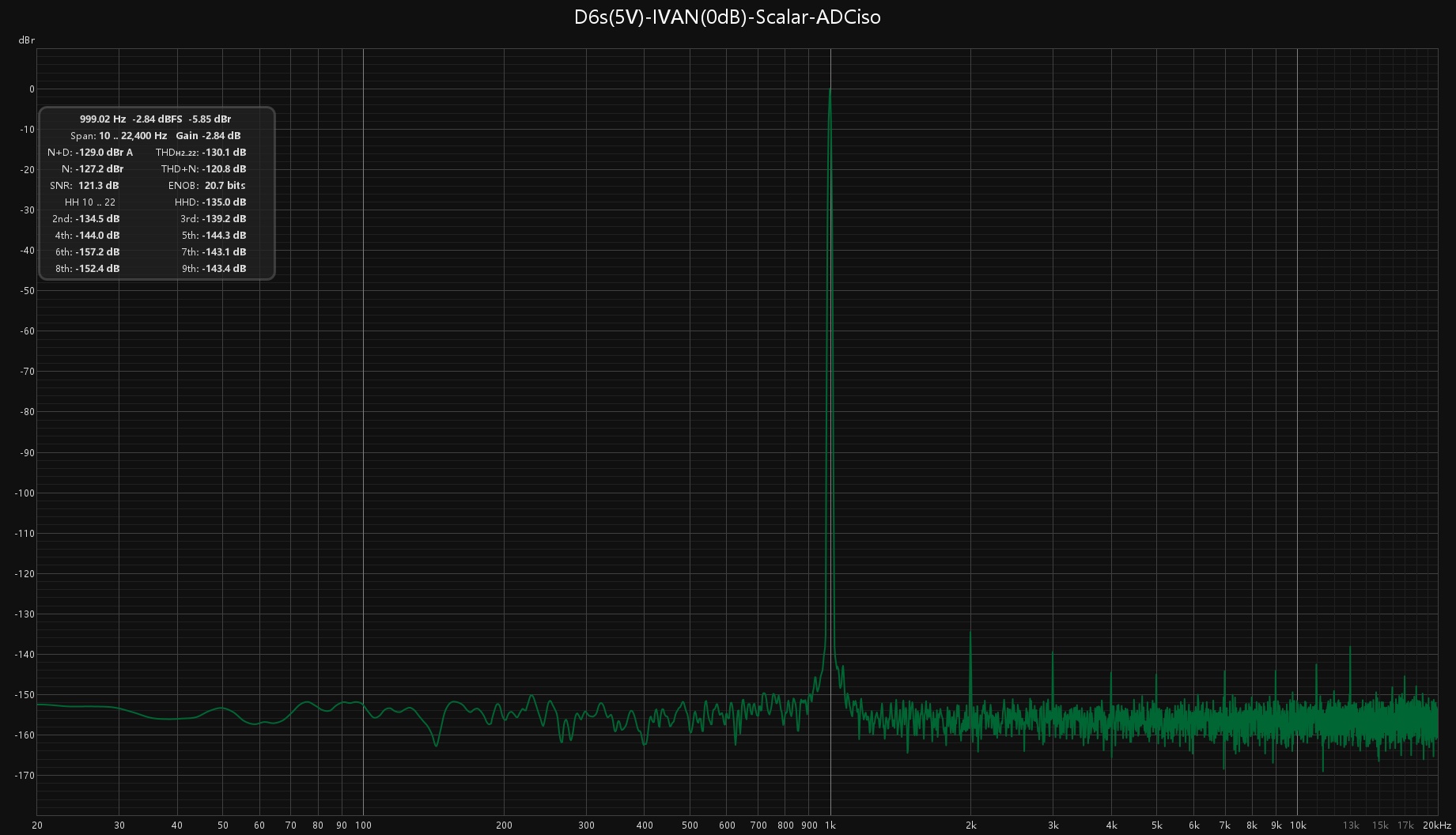
Task: Select the -5.85 dBr readout
Action: [210, 119]
